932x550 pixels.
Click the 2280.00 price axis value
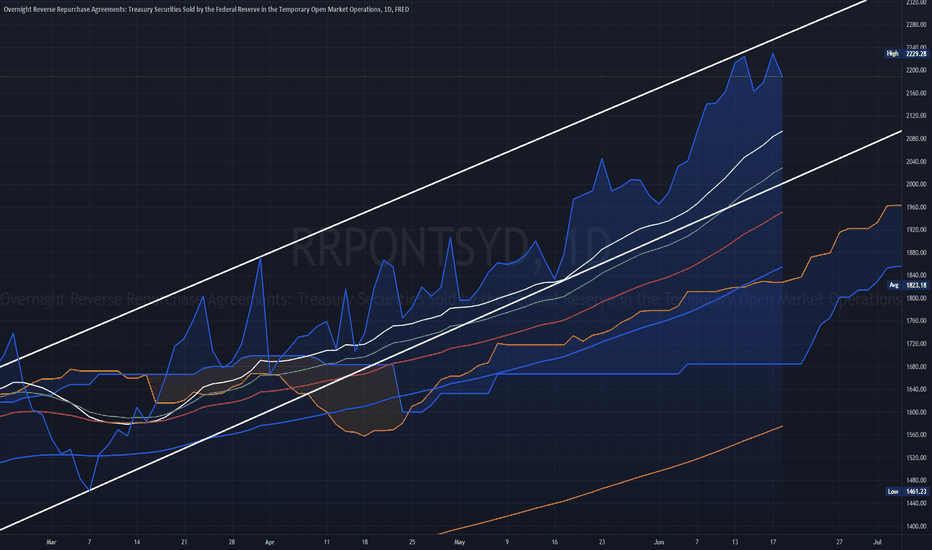(x=916, y=25)
